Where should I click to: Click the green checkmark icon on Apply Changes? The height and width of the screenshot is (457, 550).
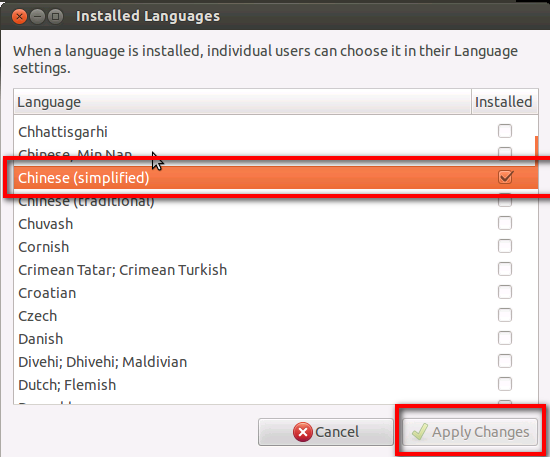pyautogui.click(x=420, y=431)
